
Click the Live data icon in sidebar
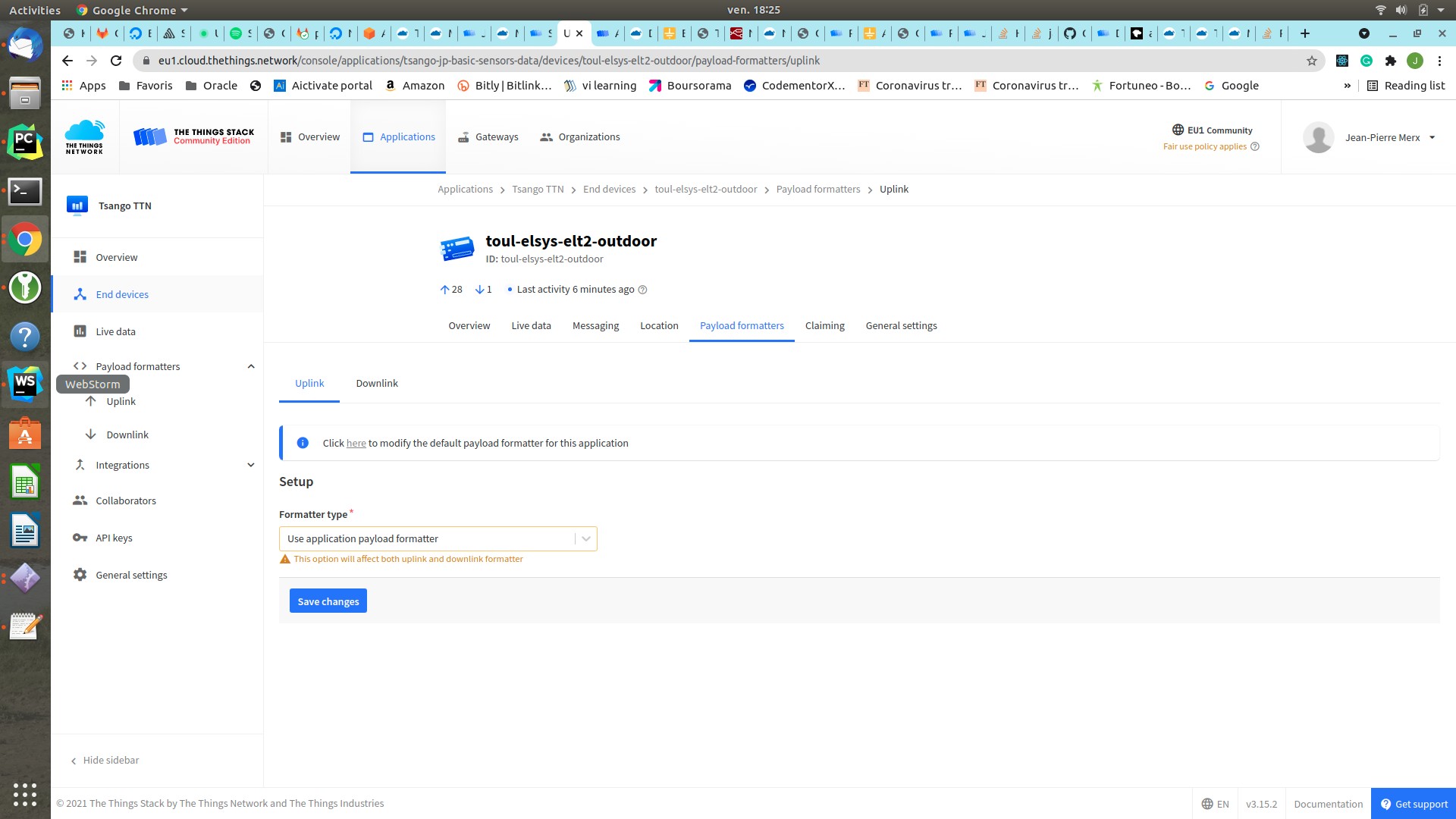[80, 331]
